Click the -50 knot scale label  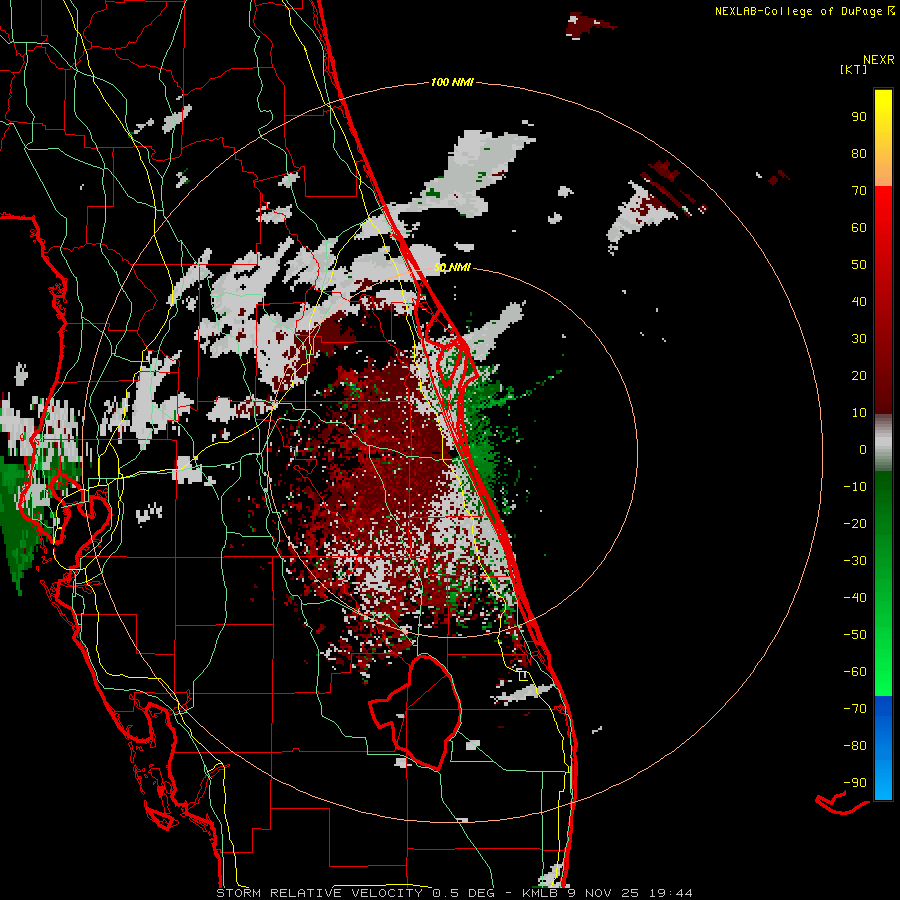855,635
